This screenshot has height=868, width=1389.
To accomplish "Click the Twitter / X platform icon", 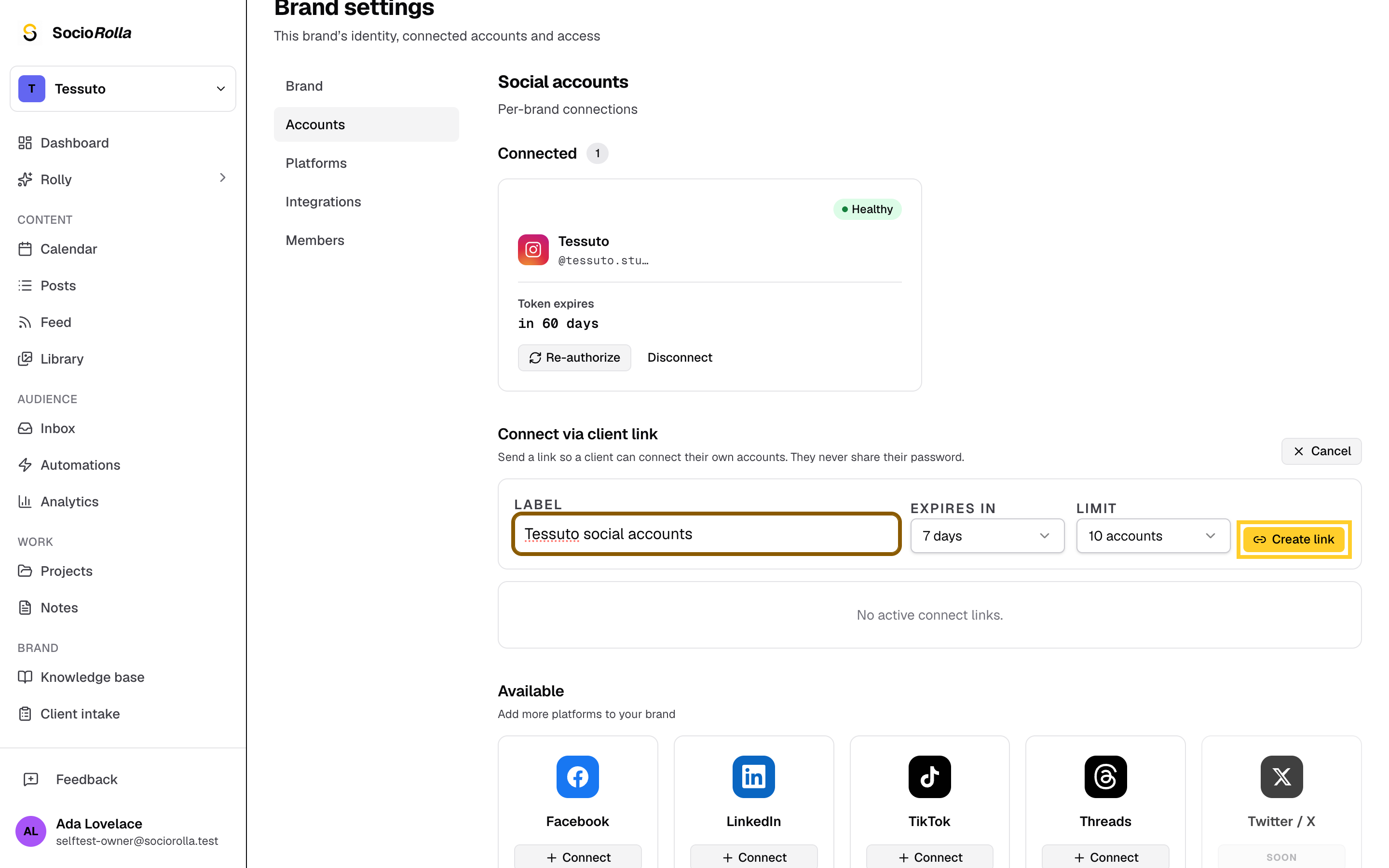I will tap(1281, 777).
